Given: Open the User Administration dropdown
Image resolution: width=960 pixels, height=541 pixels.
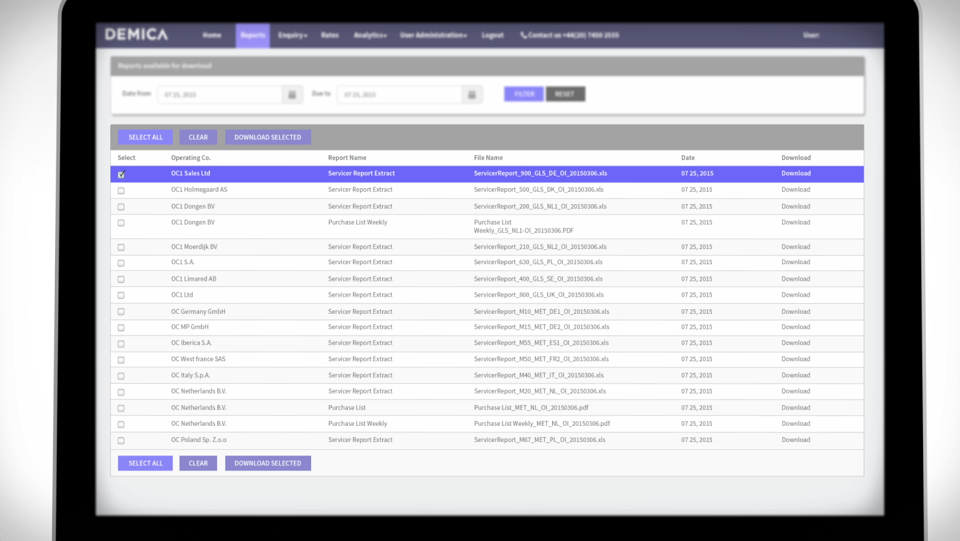Looking at the screenshot, I should (x=433, y=35).
